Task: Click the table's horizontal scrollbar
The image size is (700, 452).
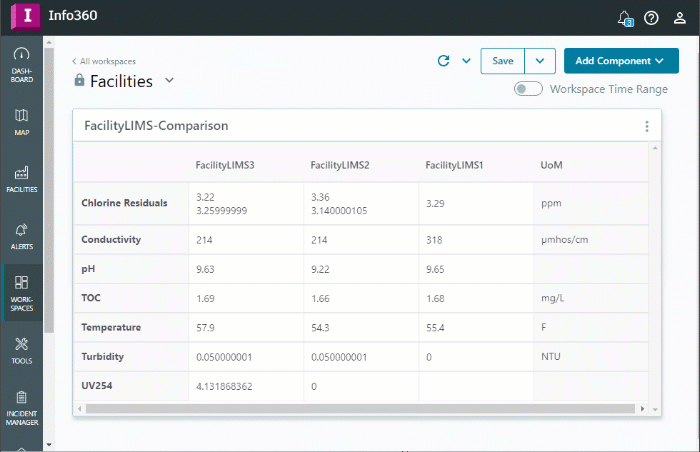Action: (x=360, y=408)
